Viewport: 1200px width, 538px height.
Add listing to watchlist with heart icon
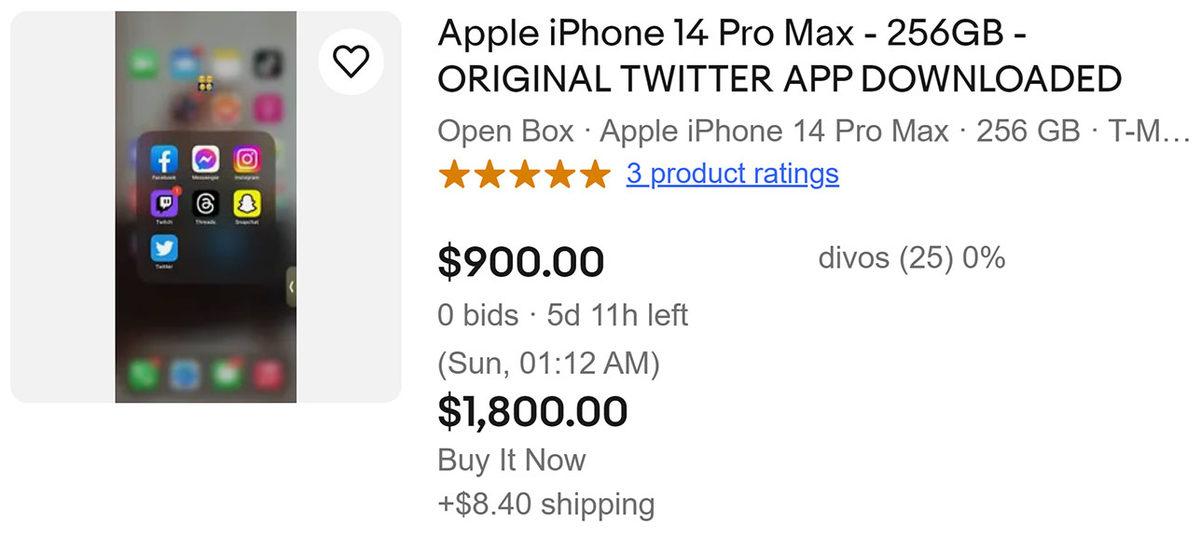coord(350,63)
